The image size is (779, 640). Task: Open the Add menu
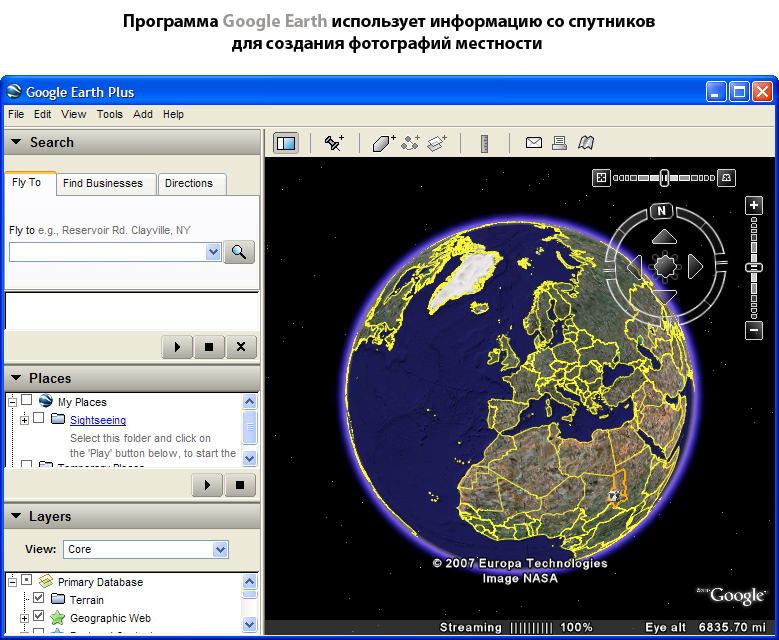(143, 114)
